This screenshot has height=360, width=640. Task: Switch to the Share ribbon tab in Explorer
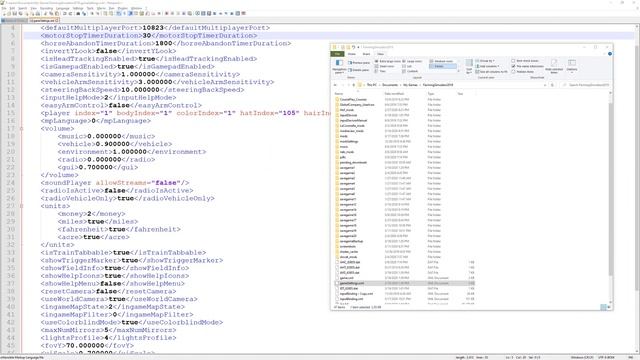366,54
